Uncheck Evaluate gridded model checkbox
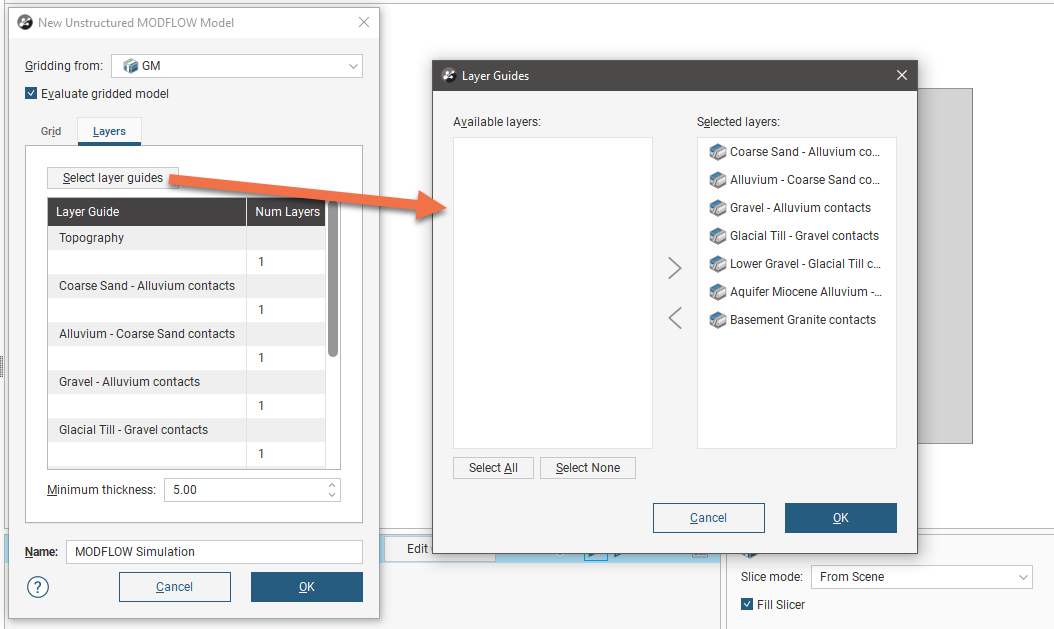 coord(32,94)
